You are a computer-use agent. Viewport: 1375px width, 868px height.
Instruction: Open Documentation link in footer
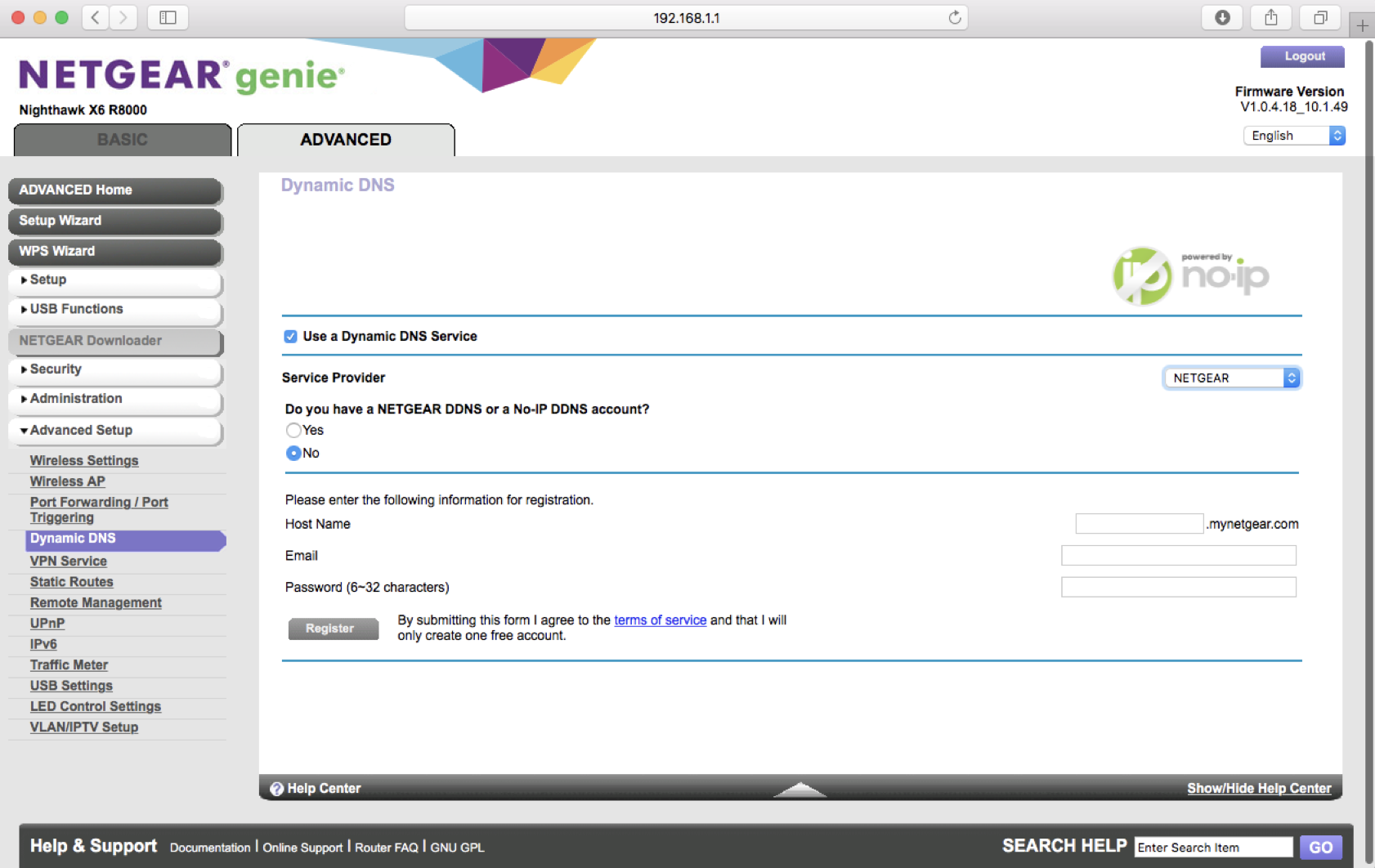tap(210, 848)
